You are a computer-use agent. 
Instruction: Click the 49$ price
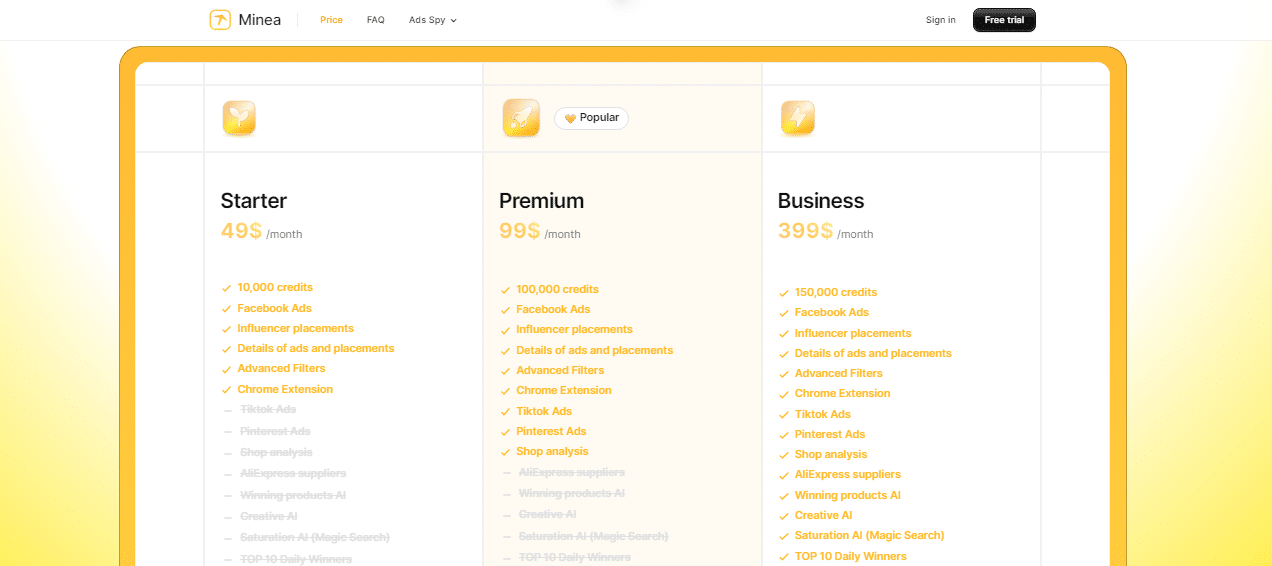tap(241, 231)
